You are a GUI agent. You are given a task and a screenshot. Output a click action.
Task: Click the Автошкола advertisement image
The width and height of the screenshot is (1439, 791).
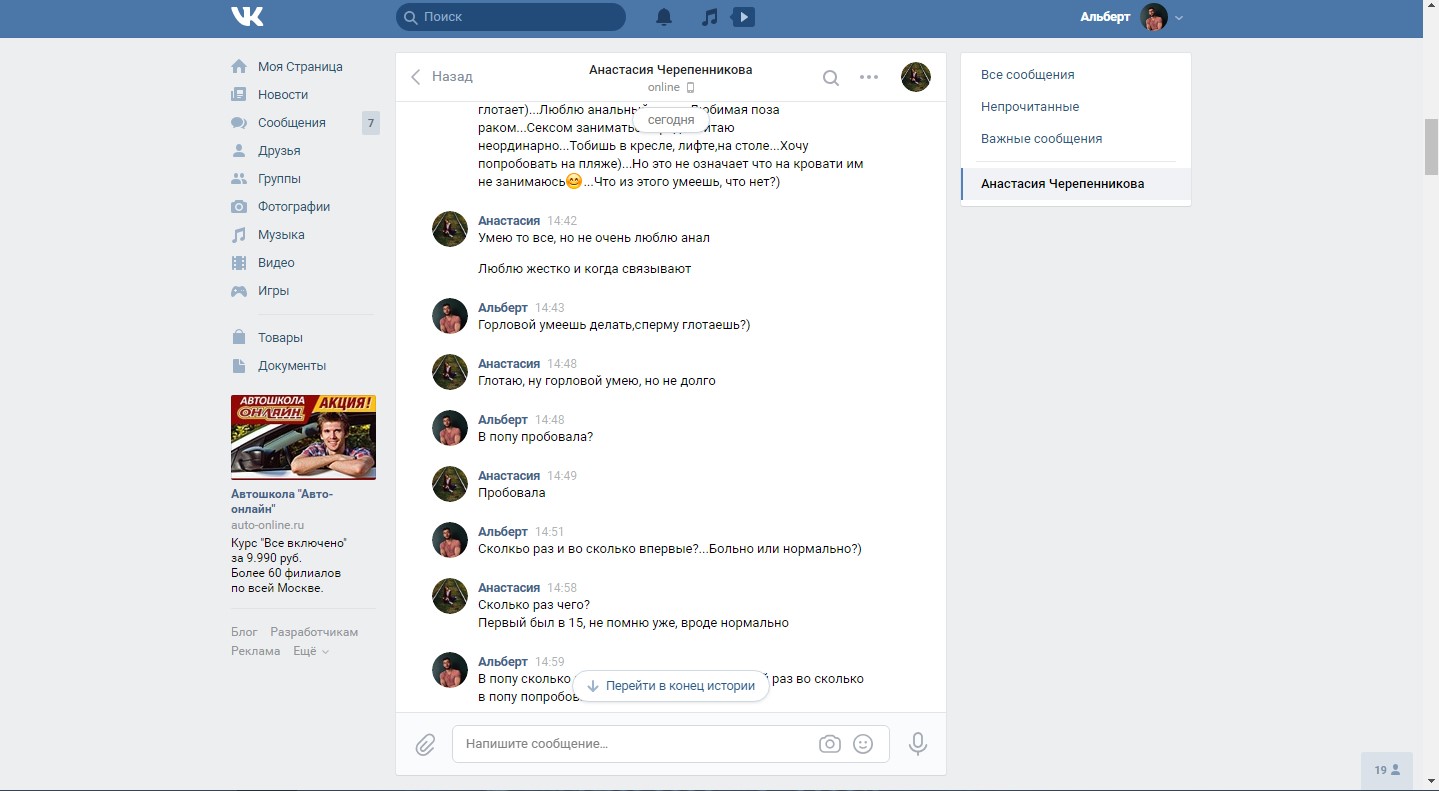pos(303,437)
